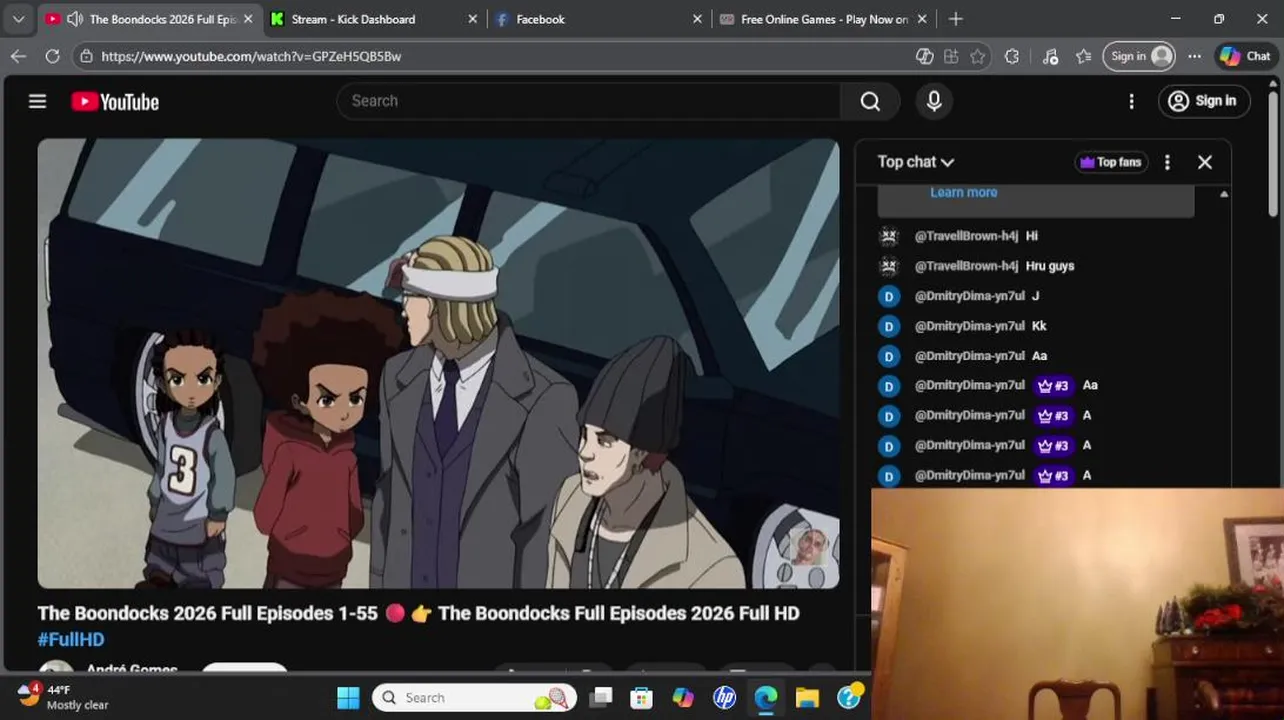Close the live chat panel
The height and width of the screenshot is (720, 1284).
pos(1205,162)
